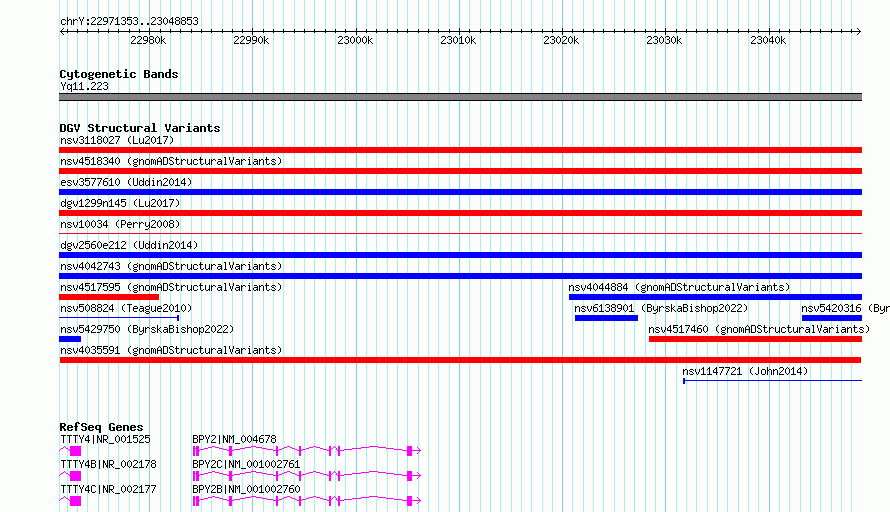Screen dimensions: 890x512
Task: Open variant label nsv4517595 (gnomADStructuralVariants)
Action: pos(171,287)
